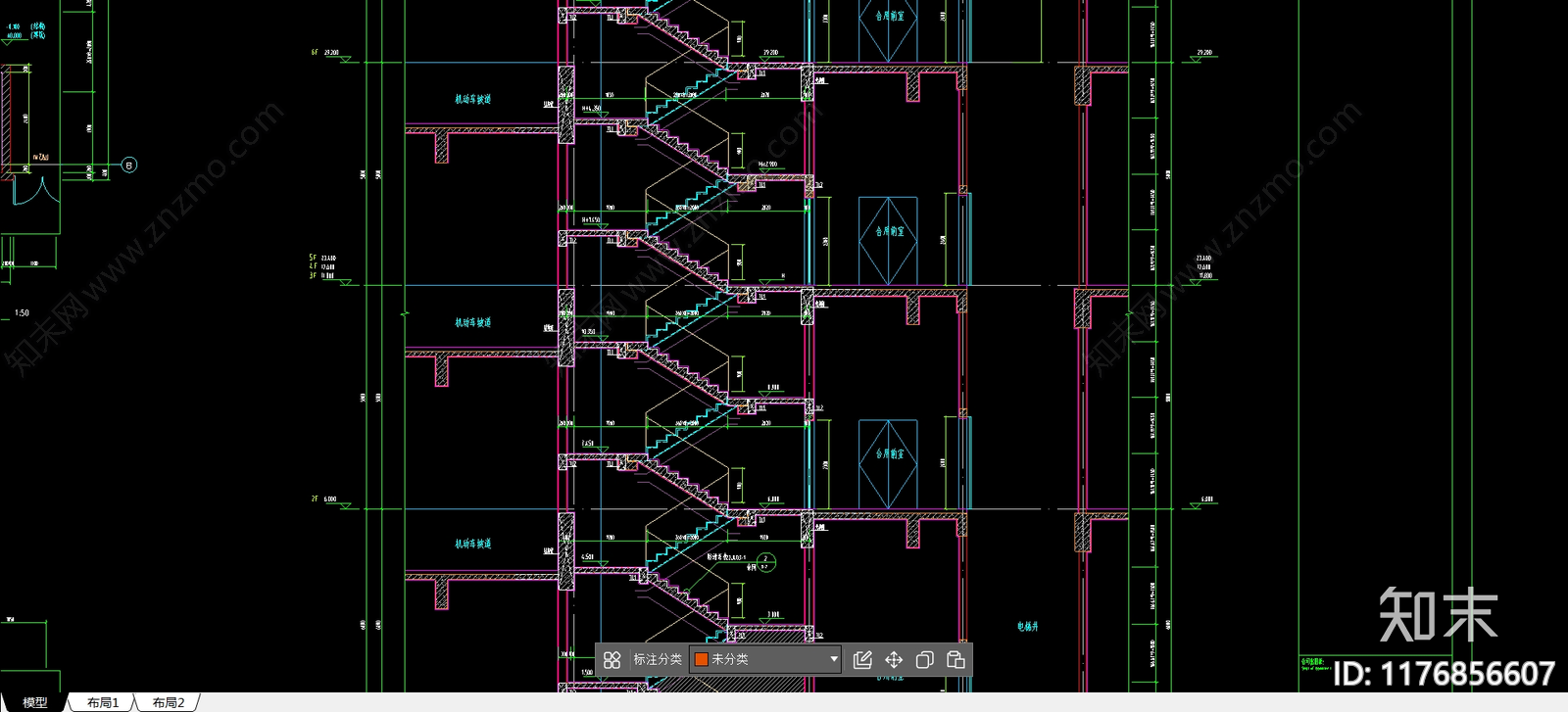1568x712 pixels.
Task: Click the copy icon in floating toolbar
Action: point(924,660)
